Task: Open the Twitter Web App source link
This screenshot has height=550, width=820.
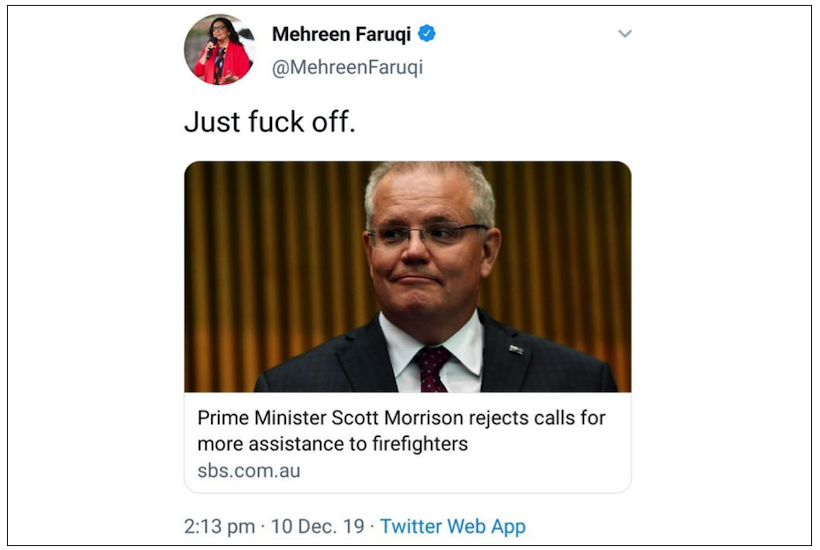Action: pyautogui.click(x=453, y=526)
